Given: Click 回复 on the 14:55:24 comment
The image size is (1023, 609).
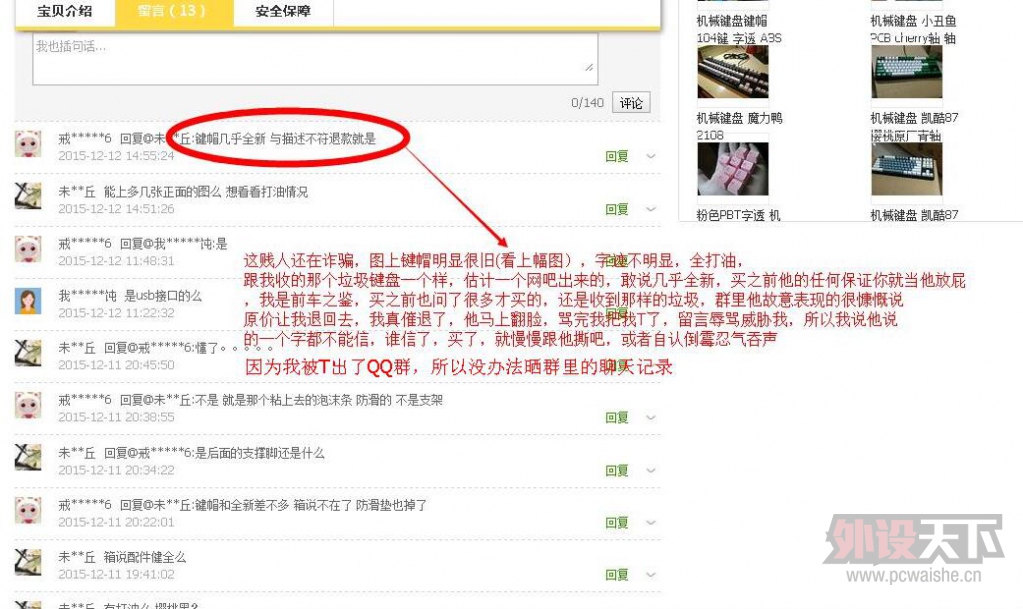Looking at the screenshot, I should click(x=617, y=156).
